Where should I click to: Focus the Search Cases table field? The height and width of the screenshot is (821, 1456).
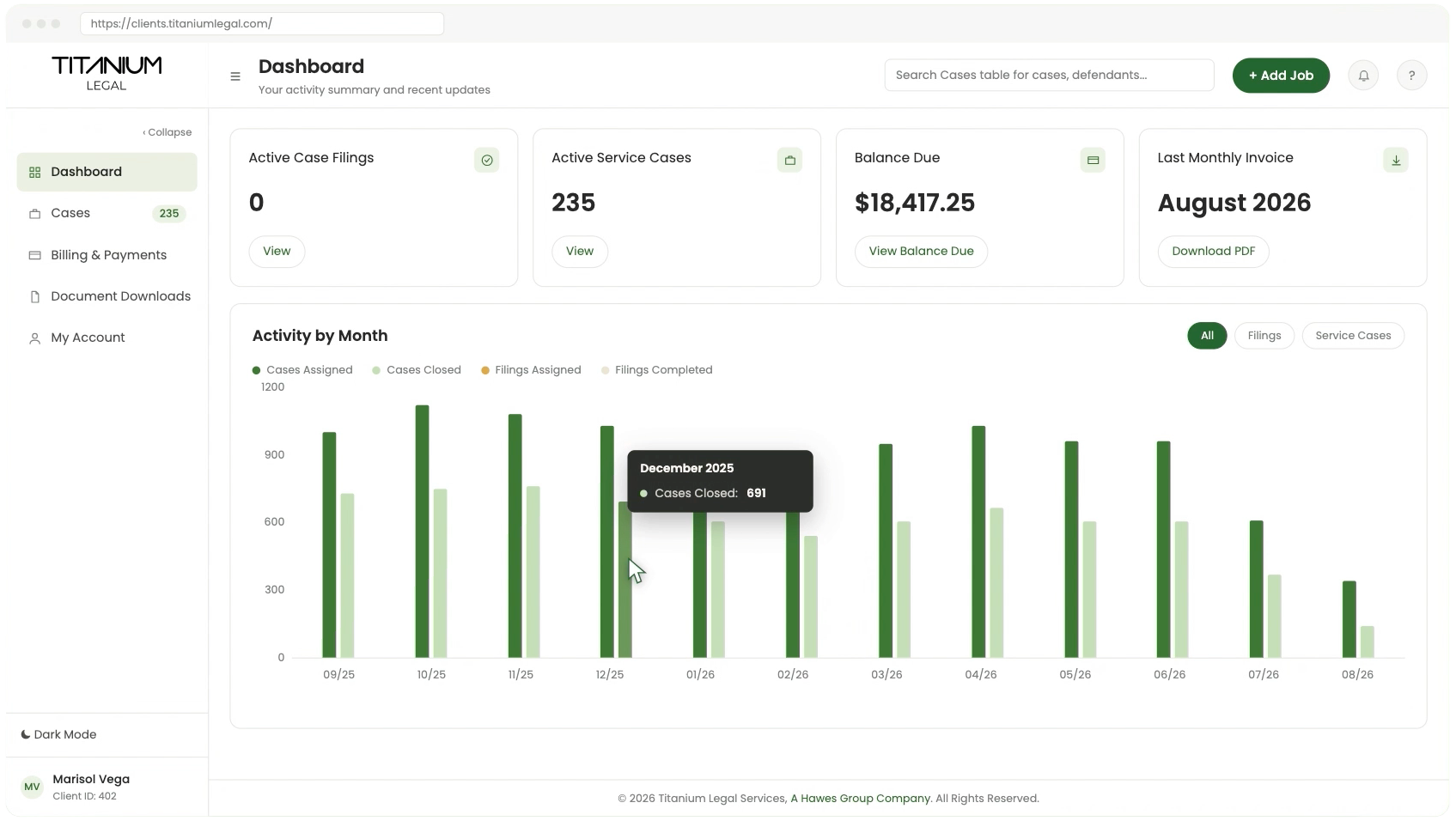tap(1049, 76)
